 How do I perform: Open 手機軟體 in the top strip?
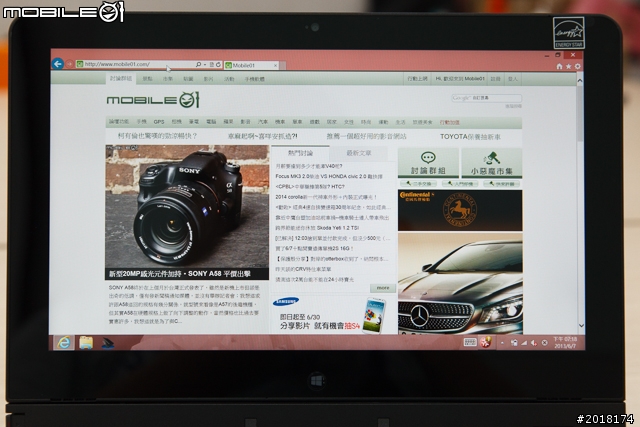(x=254, y=79)
